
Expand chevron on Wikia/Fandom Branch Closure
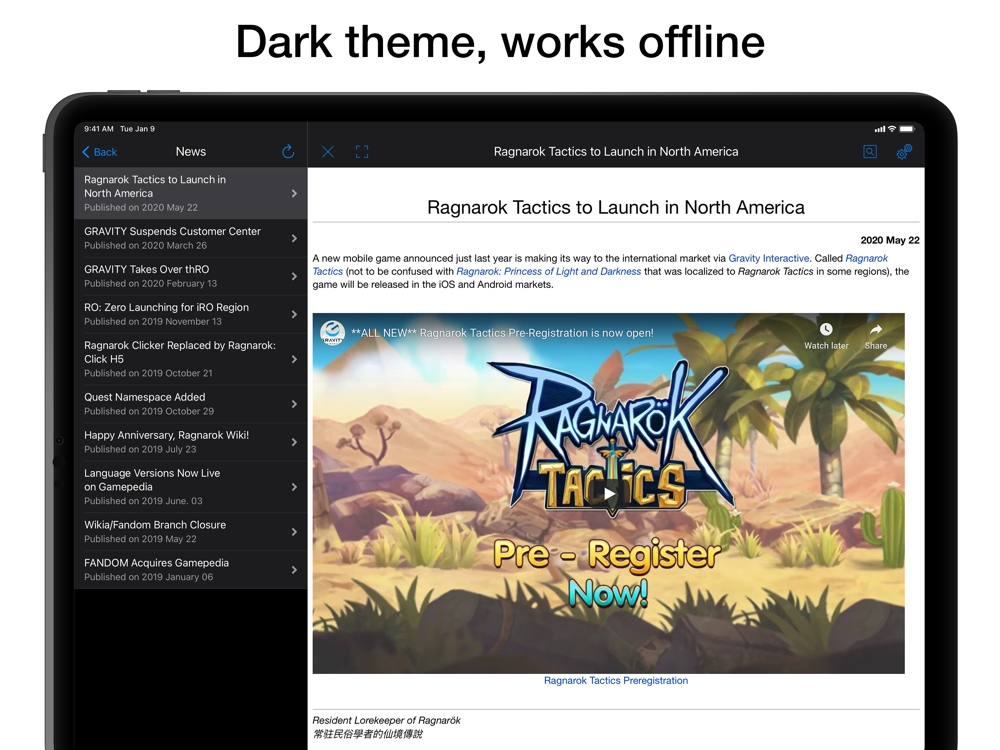coord(294,531)
